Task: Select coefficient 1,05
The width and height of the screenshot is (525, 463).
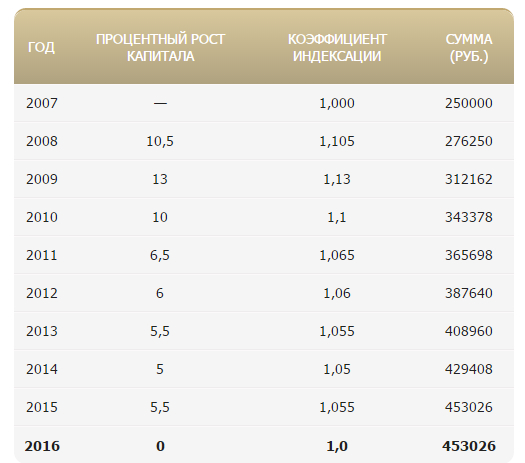Action: (337, 369)
